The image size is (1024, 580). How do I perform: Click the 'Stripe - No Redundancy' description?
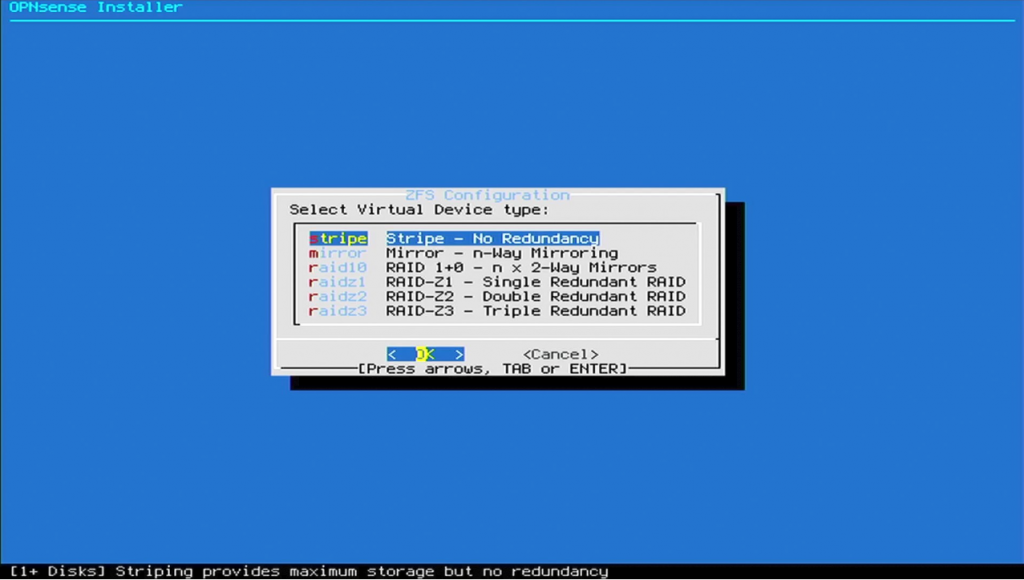492,238
